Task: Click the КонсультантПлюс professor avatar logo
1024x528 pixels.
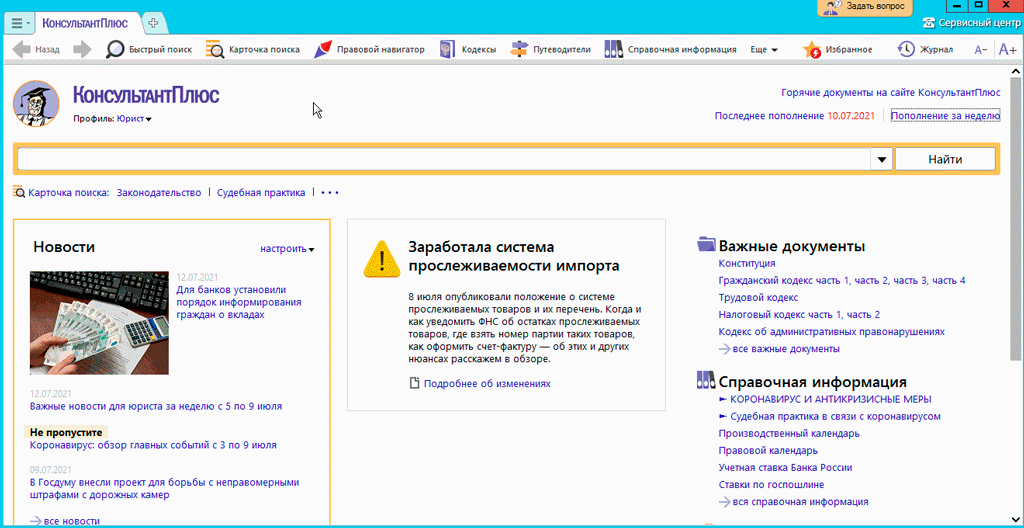Action: (x=36, y=104)
